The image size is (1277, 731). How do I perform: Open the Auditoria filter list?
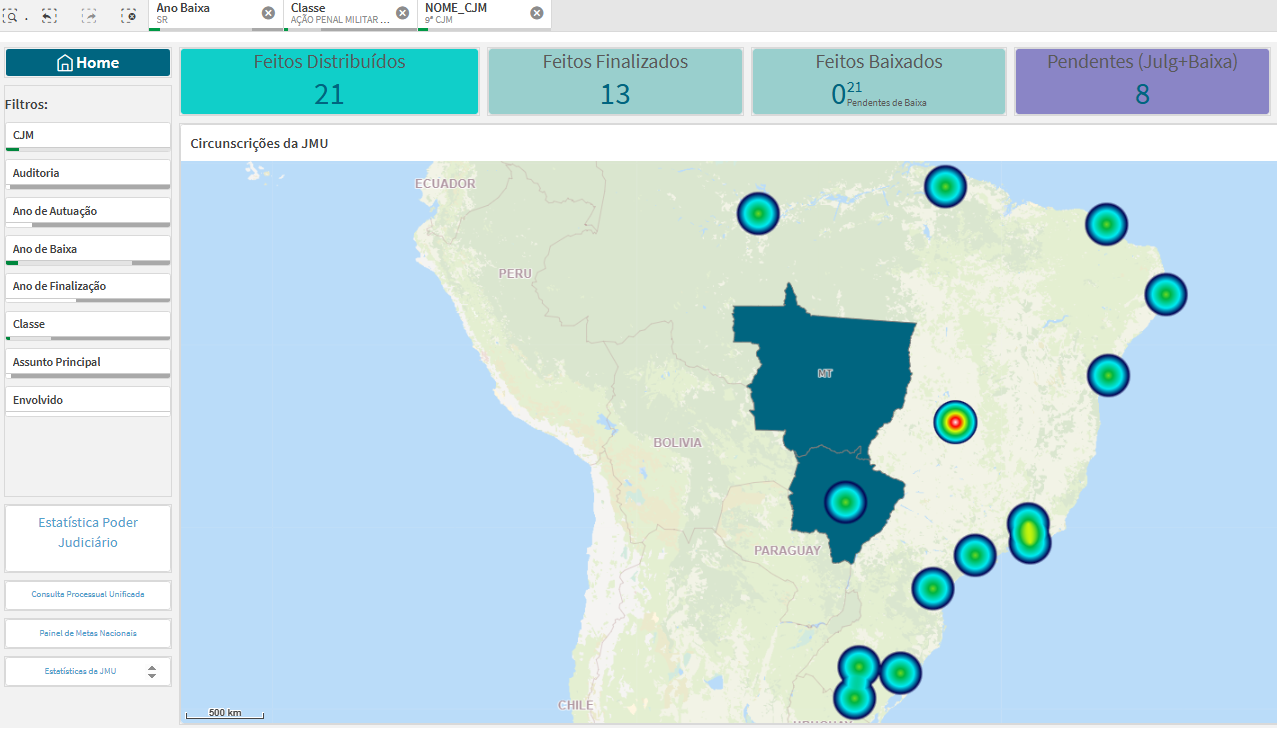click(87, 173)
